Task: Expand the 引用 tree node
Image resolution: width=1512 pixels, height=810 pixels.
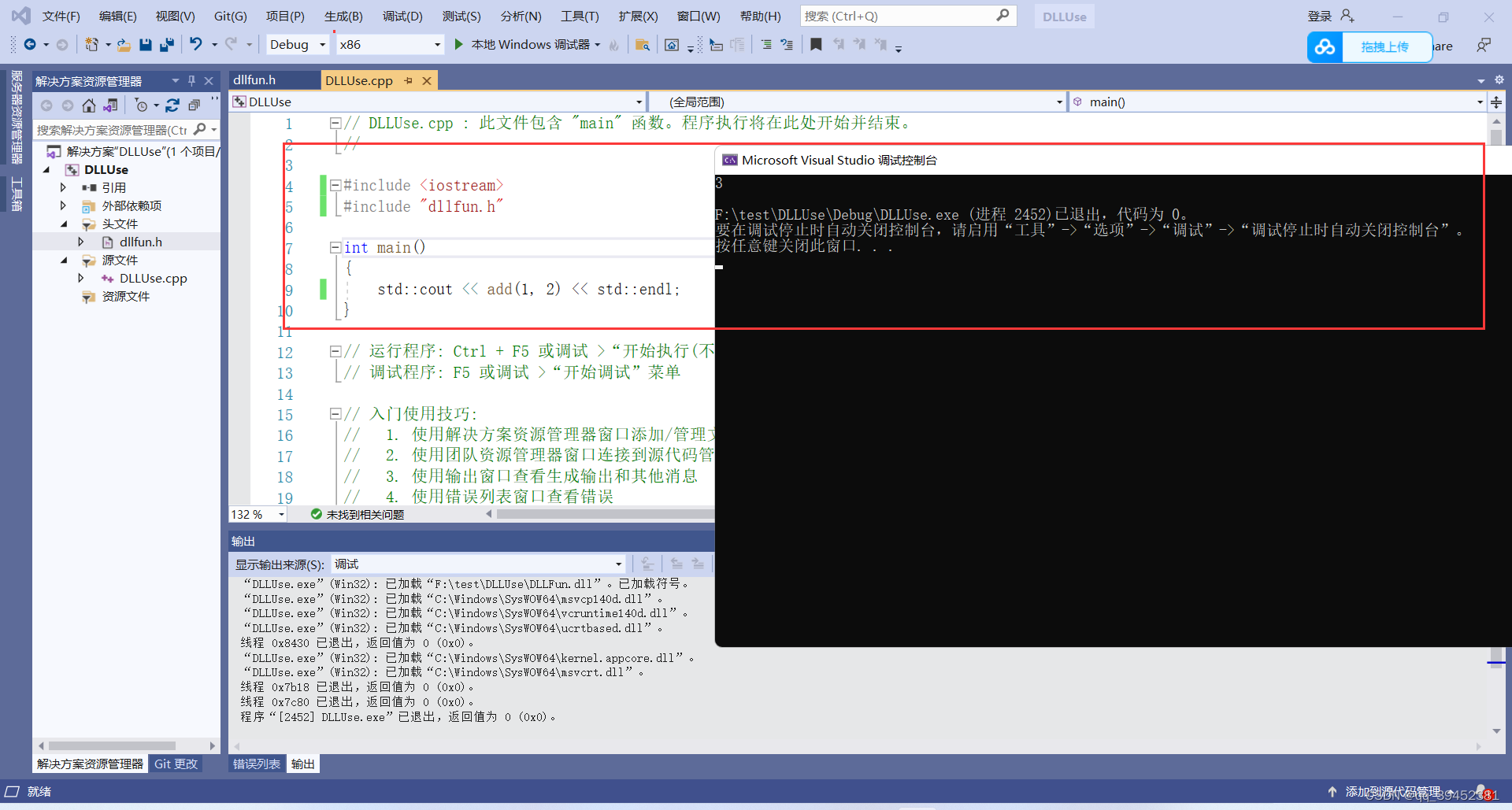Action: click(x=64, y=187)
